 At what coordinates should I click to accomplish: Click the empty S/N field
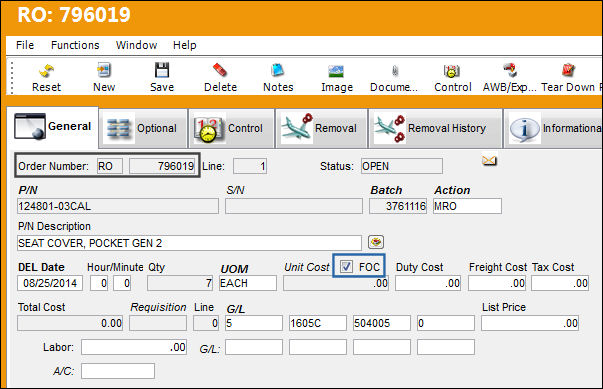pyautogui.click(x=294, y=206)
